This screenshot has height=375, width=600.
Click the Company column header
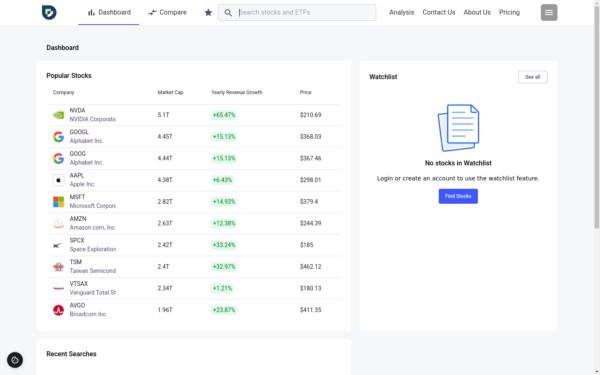click(64, 92)
